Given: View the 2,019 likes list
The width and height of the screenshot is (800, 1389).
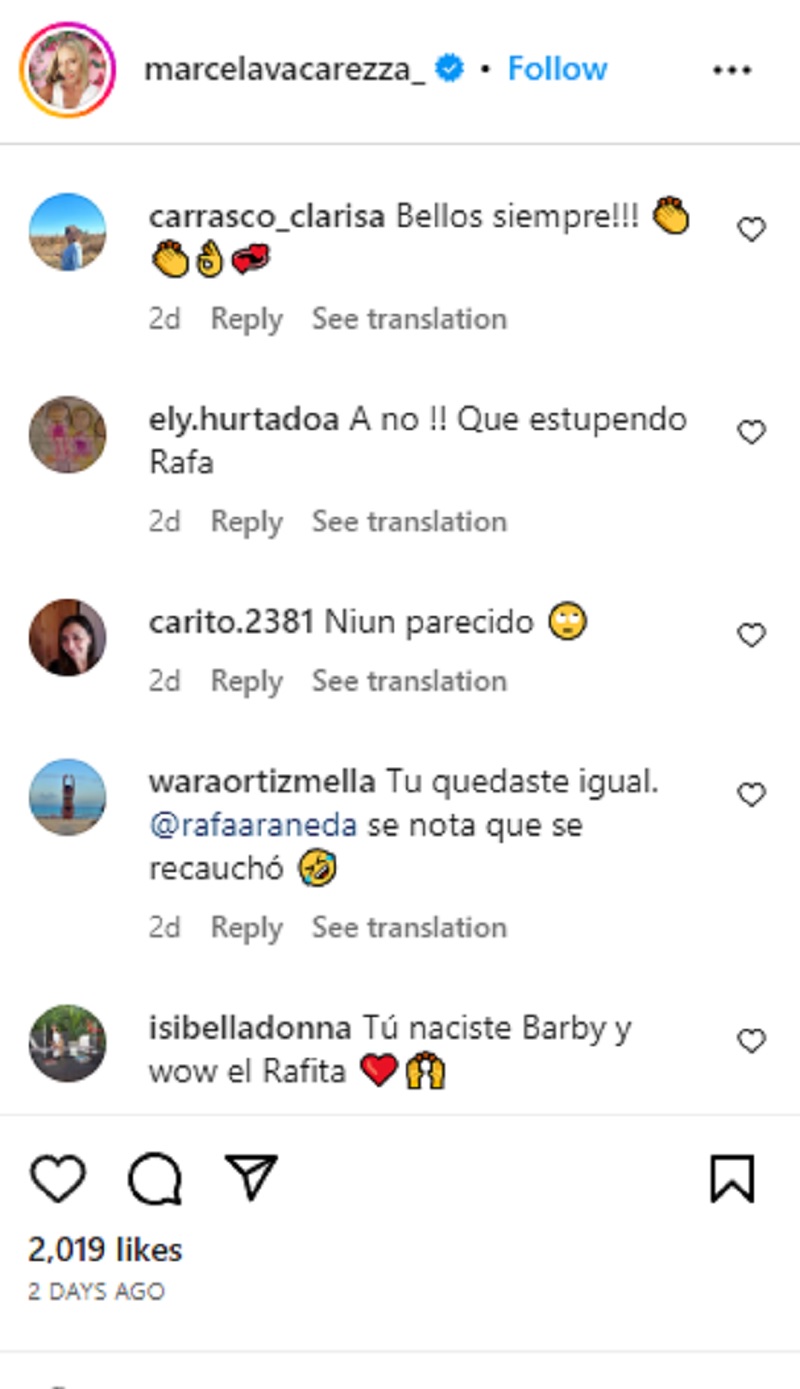Looking at the screenshot, I should [x=105, y=1249].
